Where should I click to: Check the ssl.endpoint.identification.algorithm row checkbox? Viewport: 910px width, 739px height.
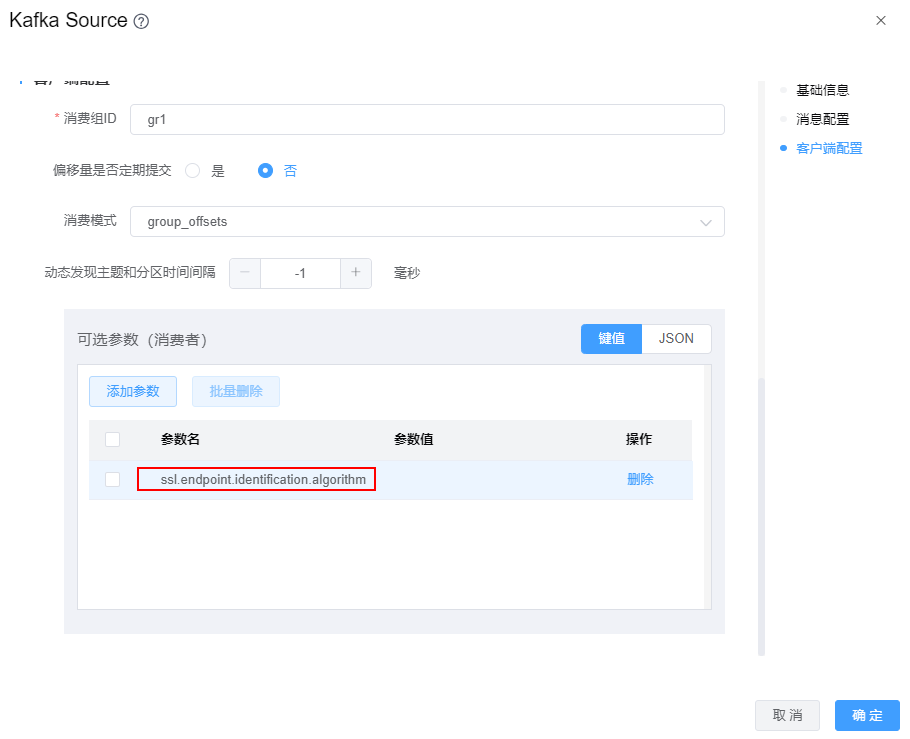click(x=112, y=480)
